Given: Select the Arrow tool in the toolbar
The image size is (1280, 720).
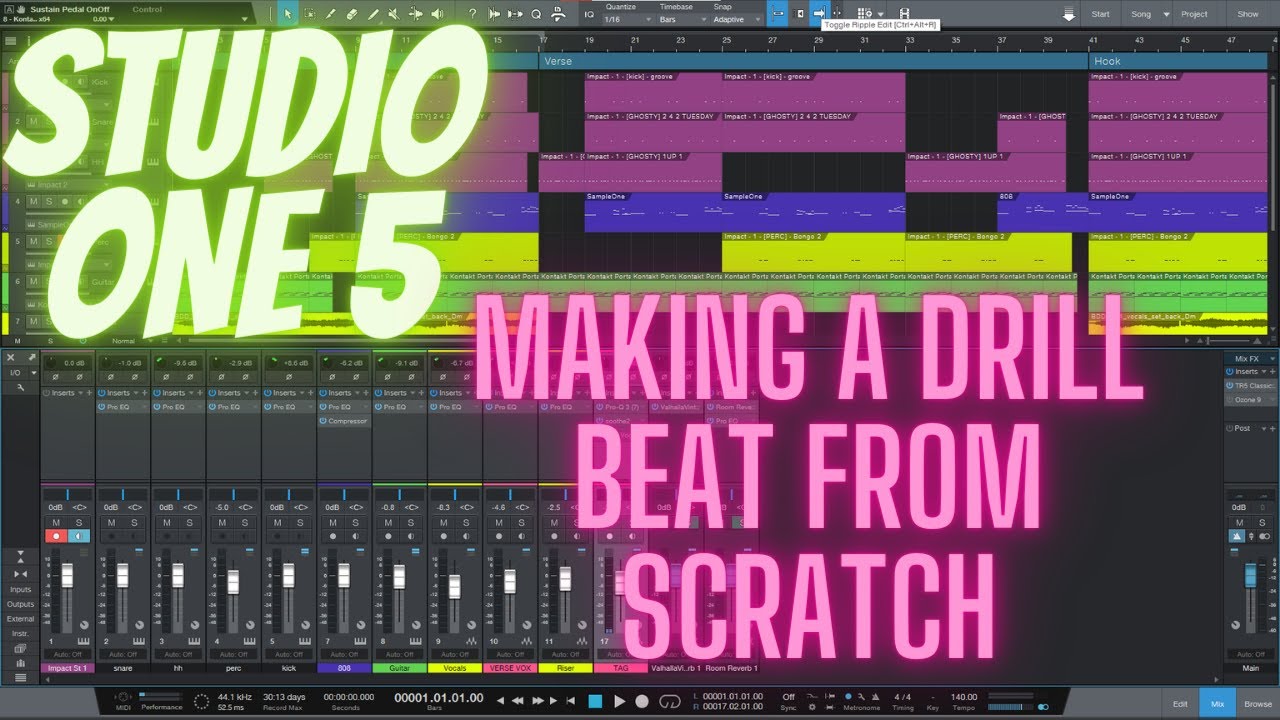Looking at the screenshot, I should [288, 14].
